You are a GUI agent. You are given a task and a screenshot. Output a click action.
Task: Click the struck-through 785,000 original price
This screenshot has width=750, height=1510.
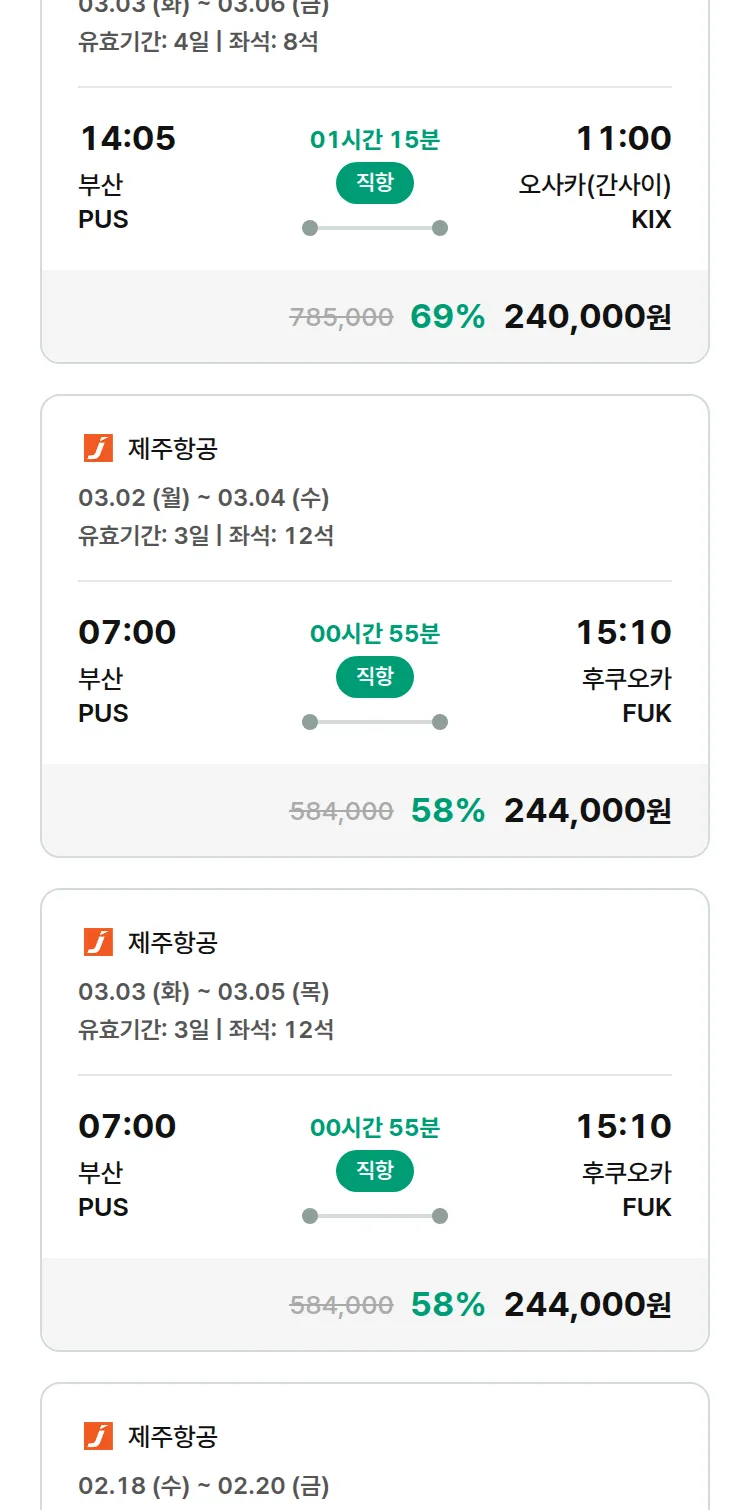pos(341,318)
